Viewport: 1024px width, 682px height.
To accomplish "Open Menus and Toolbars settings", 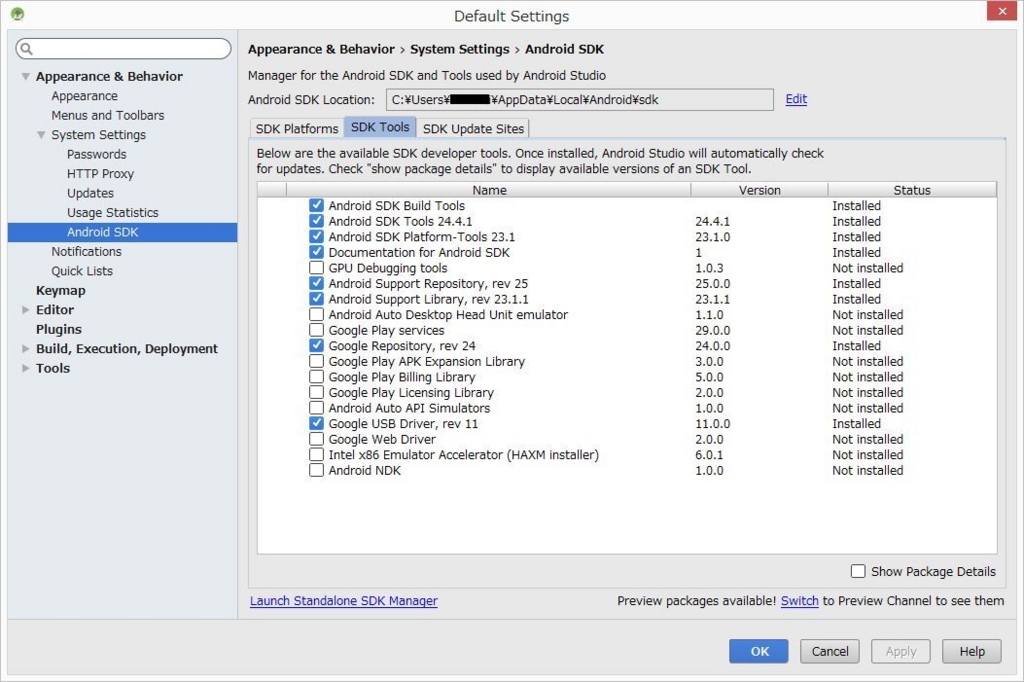I will pos(108,115).
